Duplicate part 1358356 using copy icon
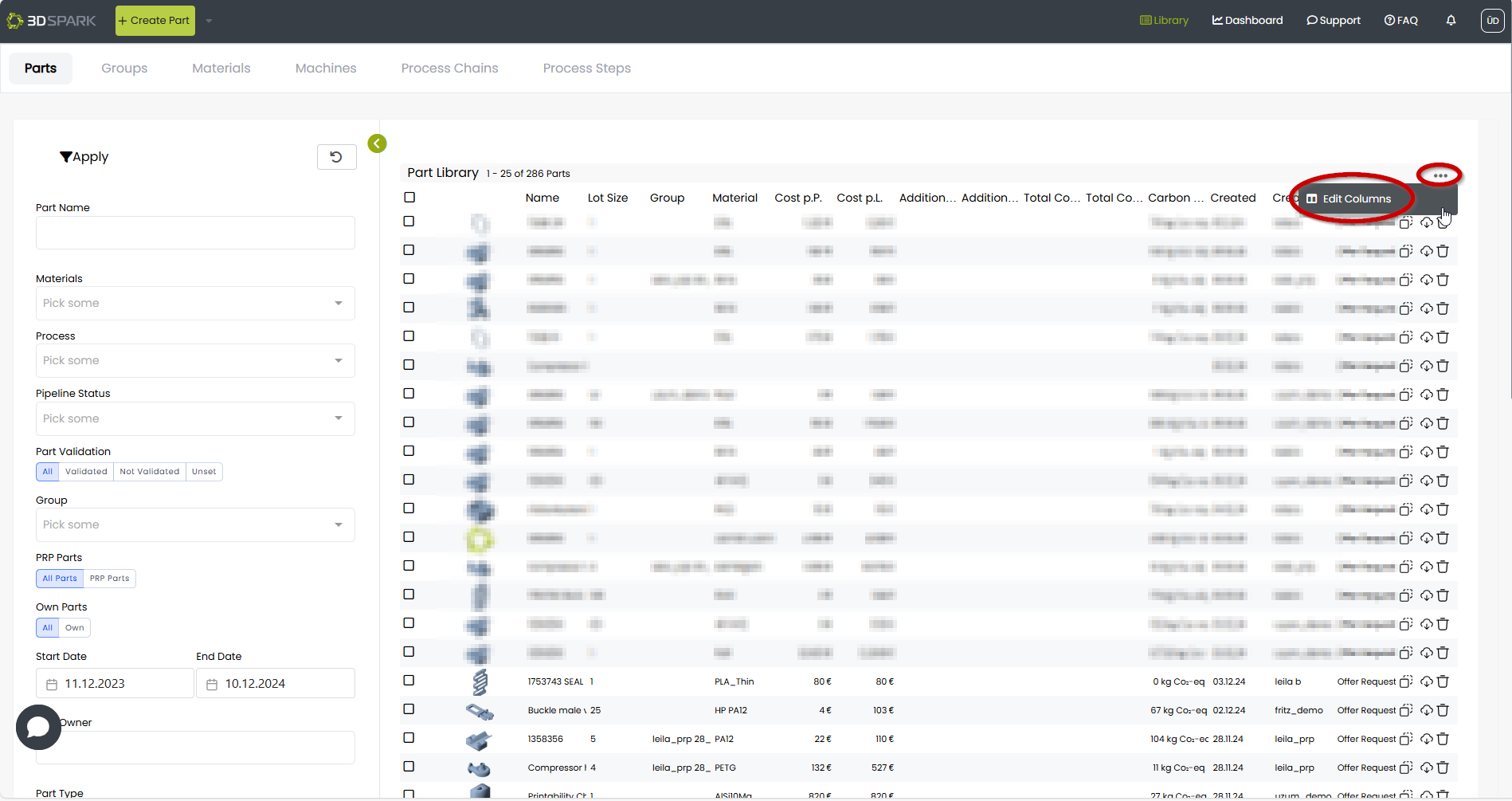 coord(1406,739)
